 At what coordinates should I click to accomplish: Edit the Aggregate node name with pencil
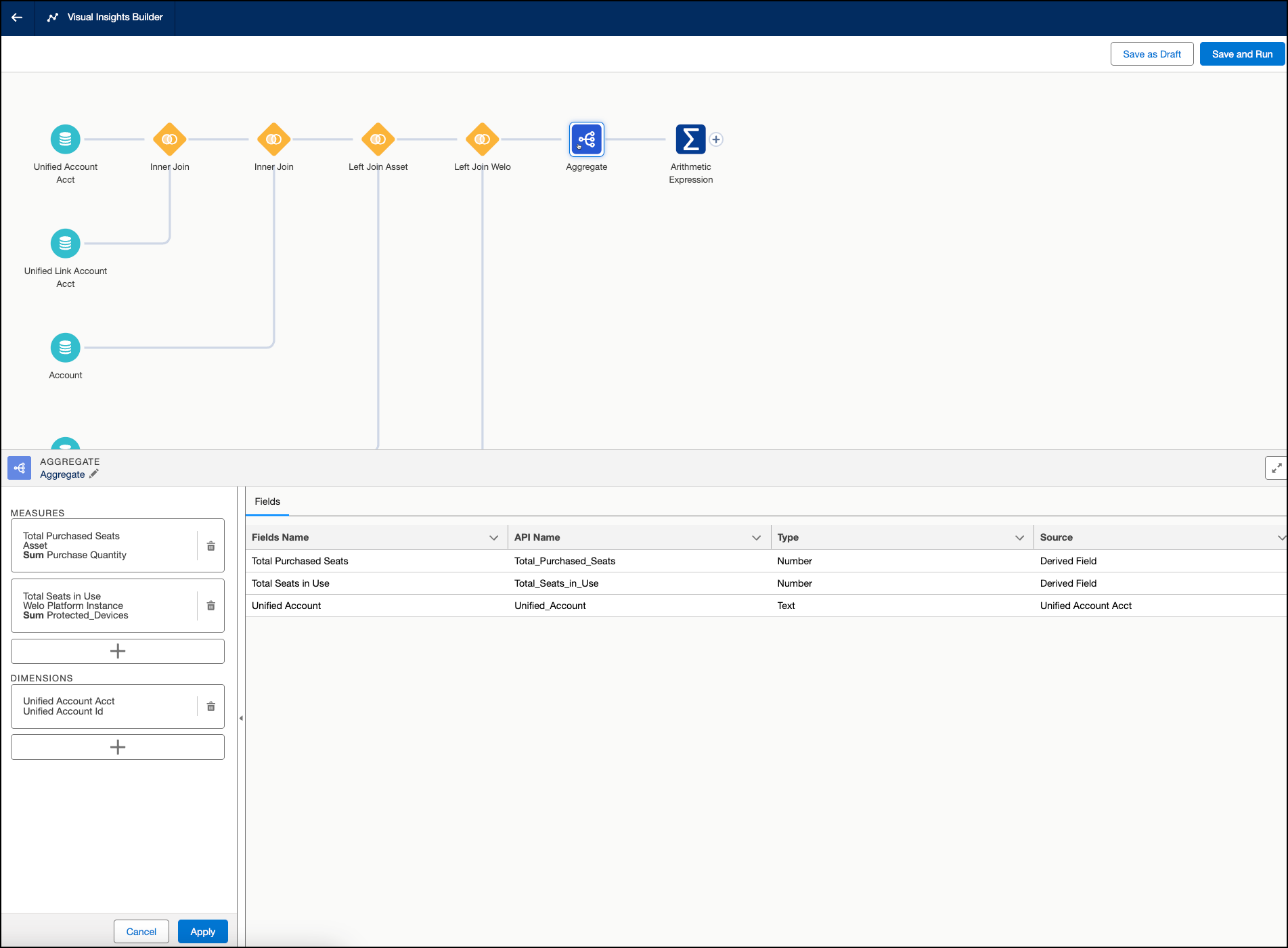coord(94,474)
